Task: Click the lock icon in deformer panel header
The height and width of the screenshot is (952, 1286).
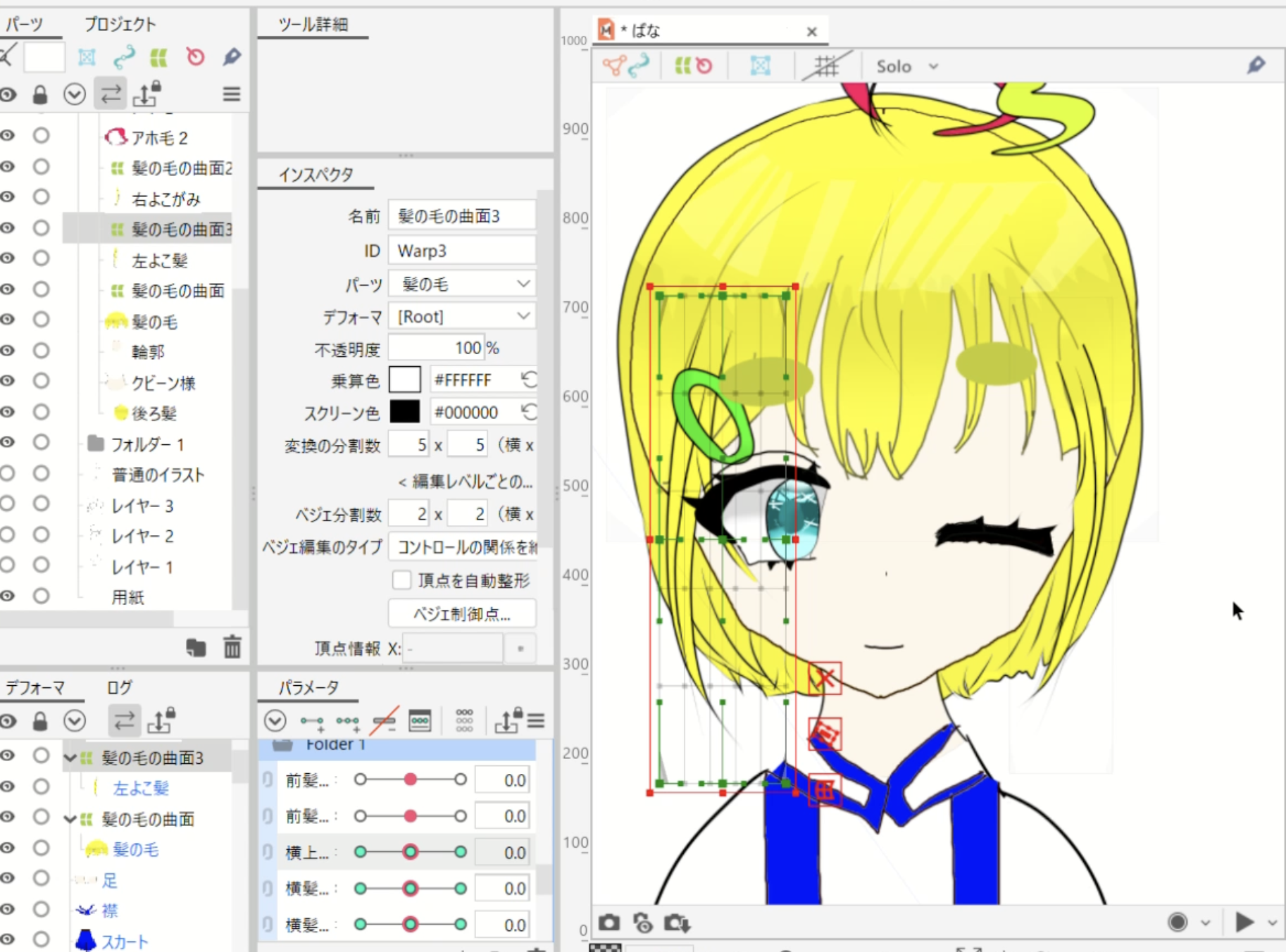Action: [40, 721]
